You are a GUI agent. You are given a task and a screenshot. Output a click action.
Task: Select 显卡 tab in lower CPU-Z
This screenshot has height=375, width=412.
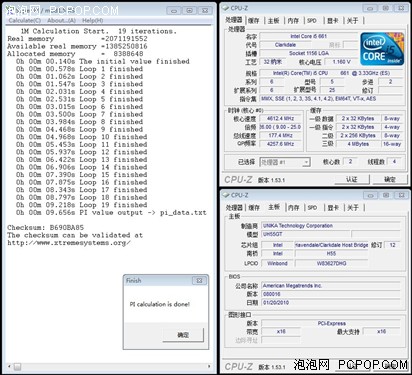coord(333,207)
